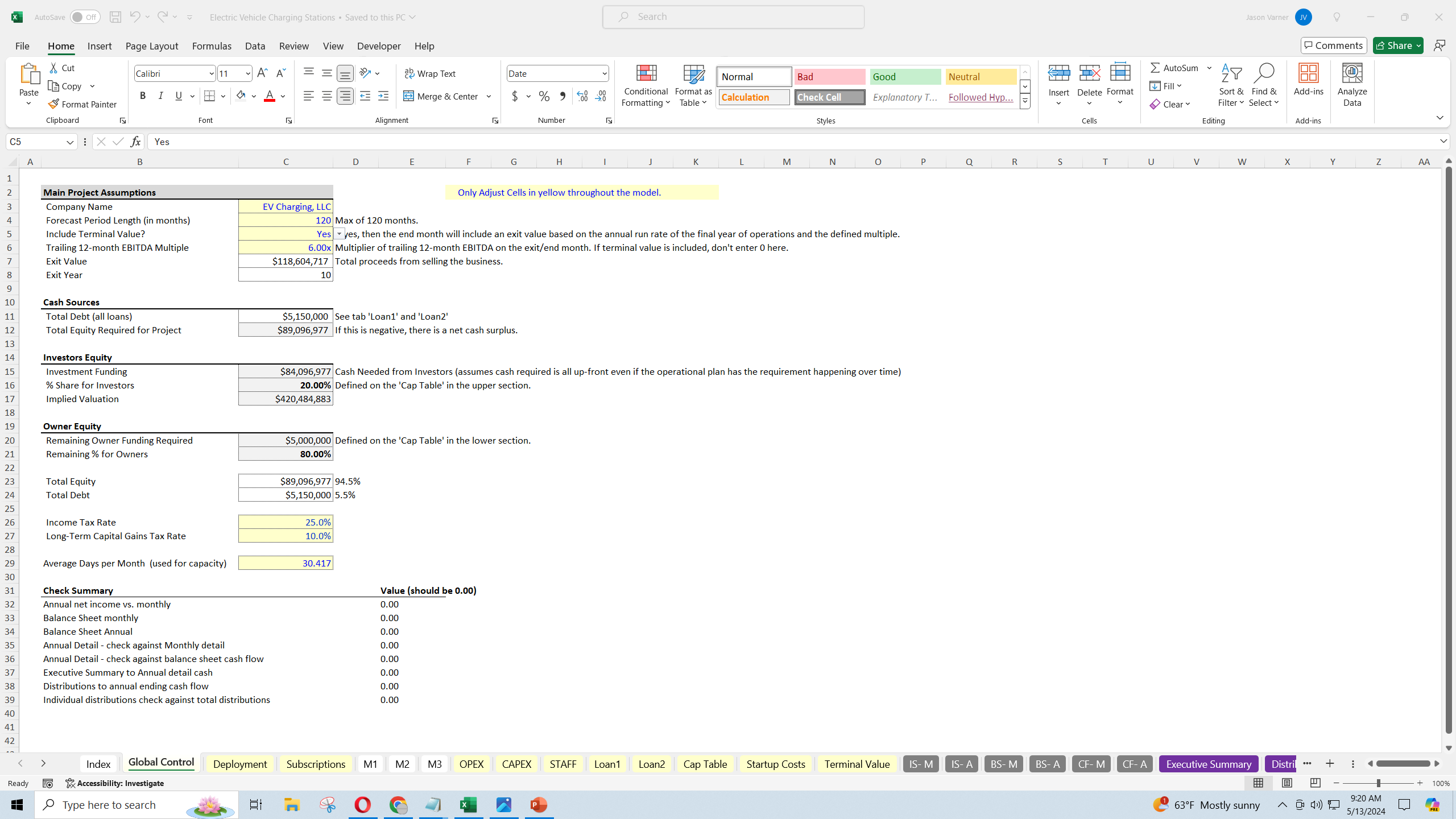This screenshot has height=819, width=1456.
Task: Click the Search box in title bar
Action: pyautogui.click(x=733, y=17)
